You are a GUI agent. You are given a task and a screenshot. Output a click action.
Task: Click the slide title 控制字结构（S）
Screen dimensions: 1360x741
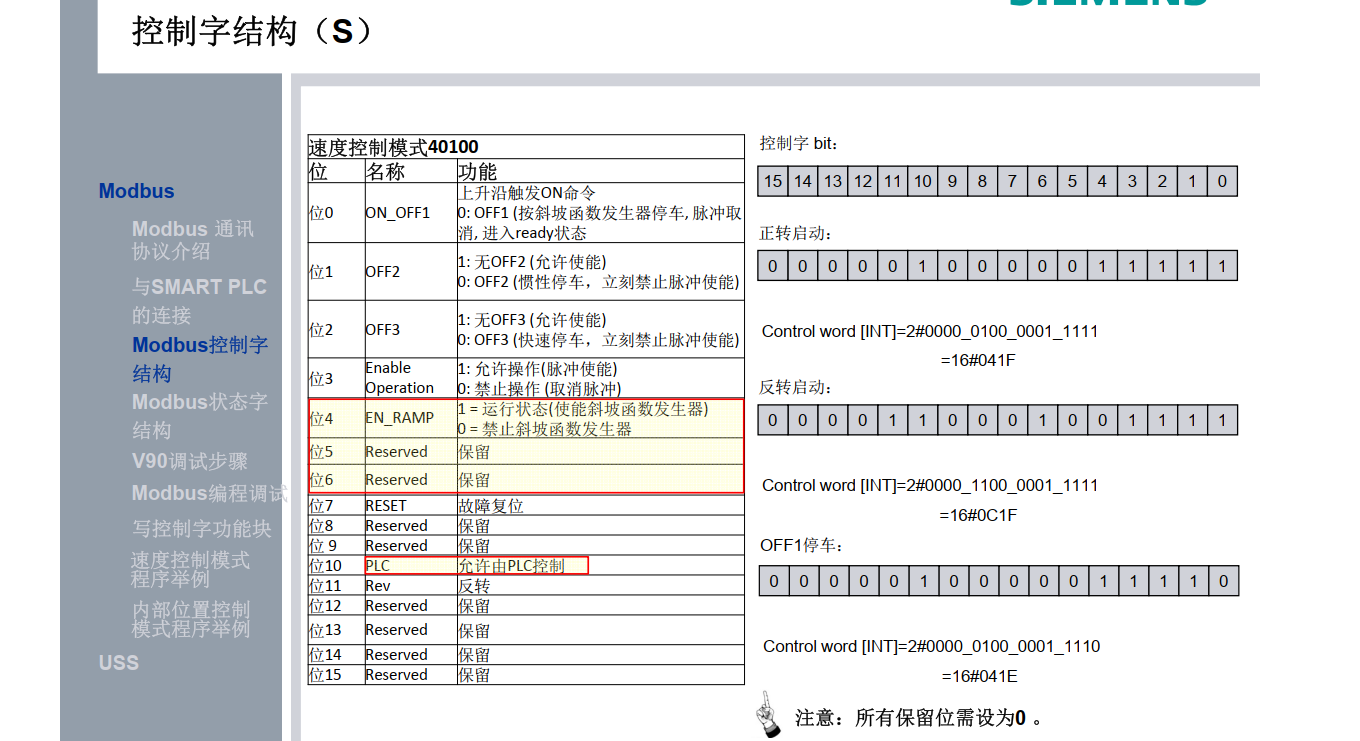[253, 31]
